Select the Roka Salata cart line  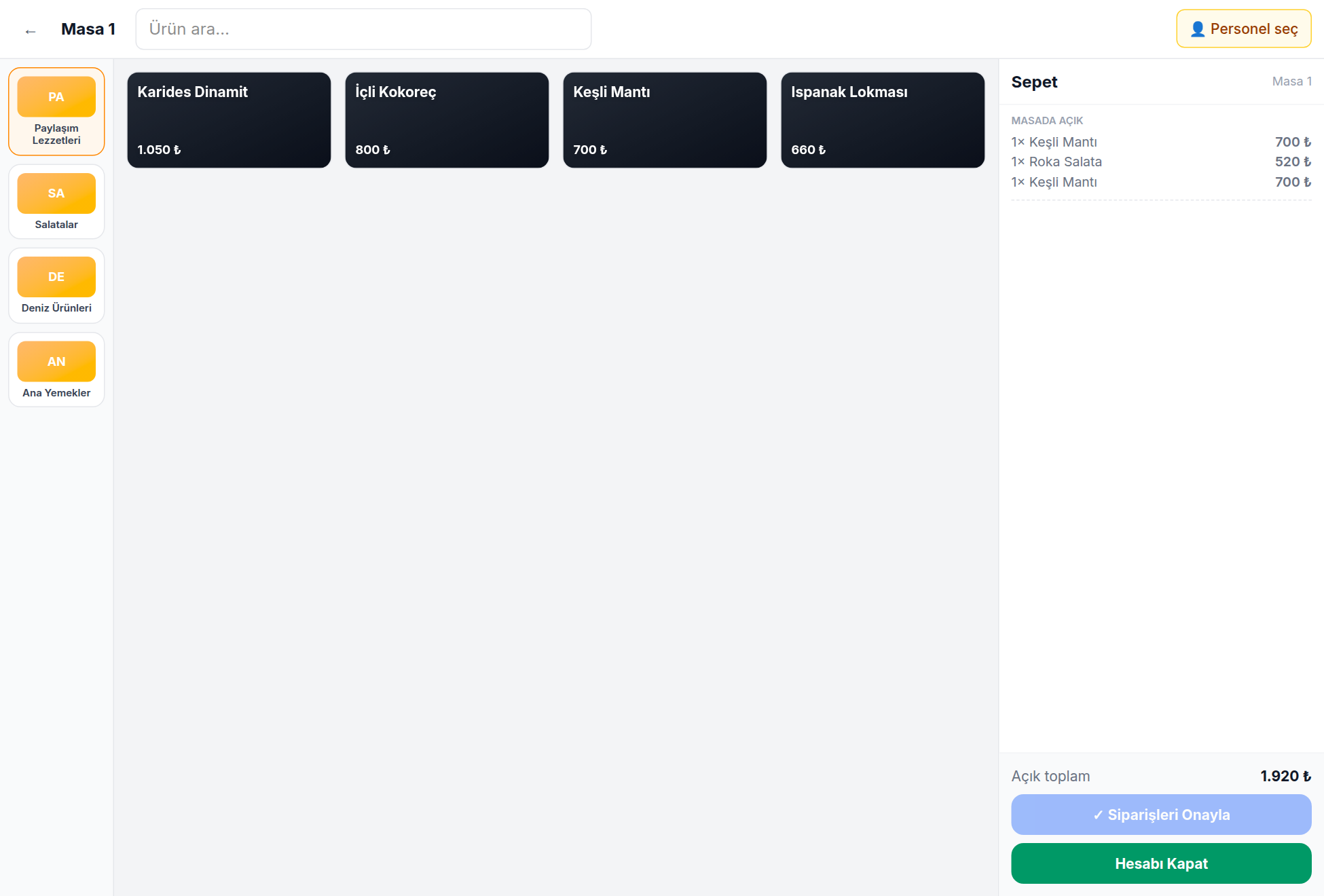pyautogui.click(x=1161, y=162)
